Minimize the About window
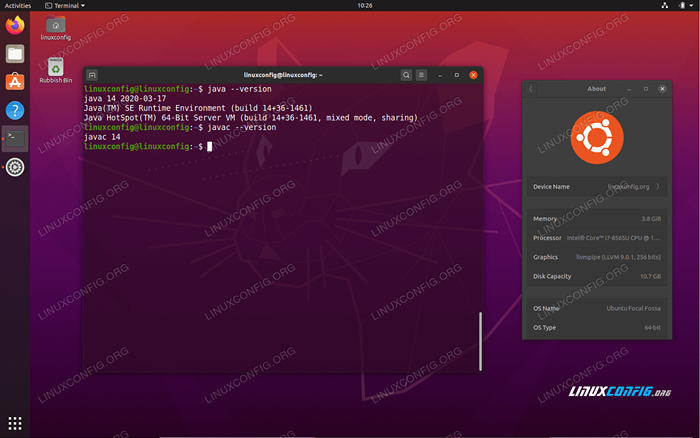700x438 pixels. coord(629,89)
